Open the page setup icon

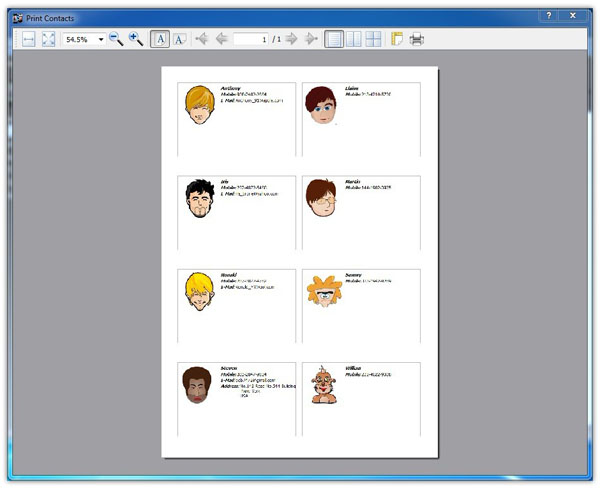tap(397, 39)
